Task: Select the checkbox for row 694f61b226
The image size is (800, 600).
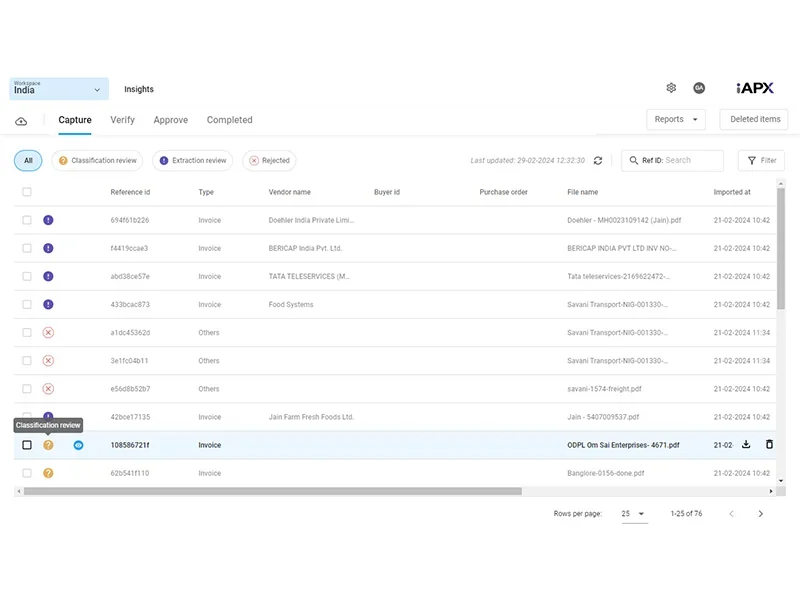Action: 26,220
